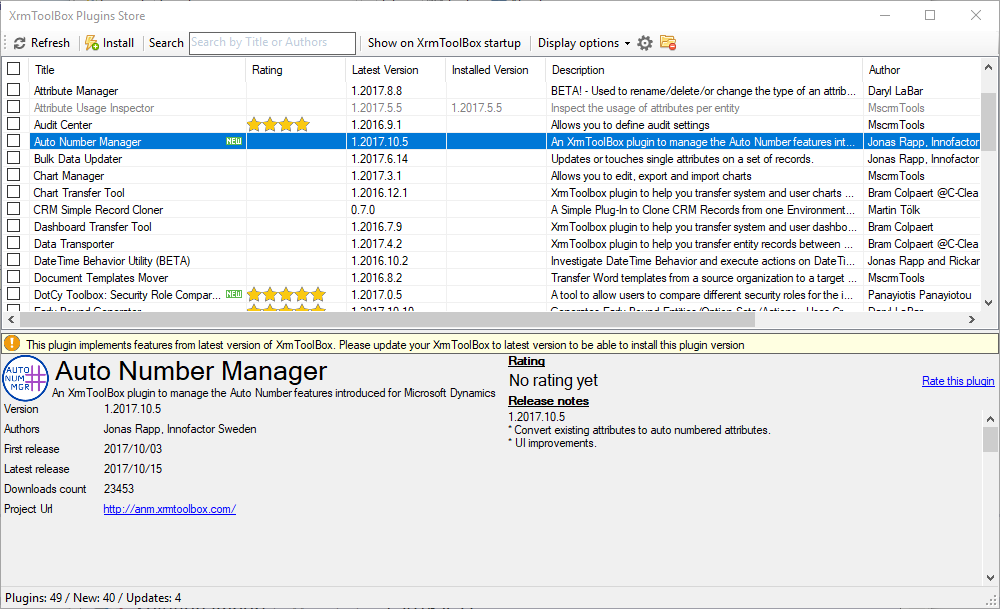Open the Rate this plugin link
The width and height of the screenshot is (1000, 609).
click(958, 381)
